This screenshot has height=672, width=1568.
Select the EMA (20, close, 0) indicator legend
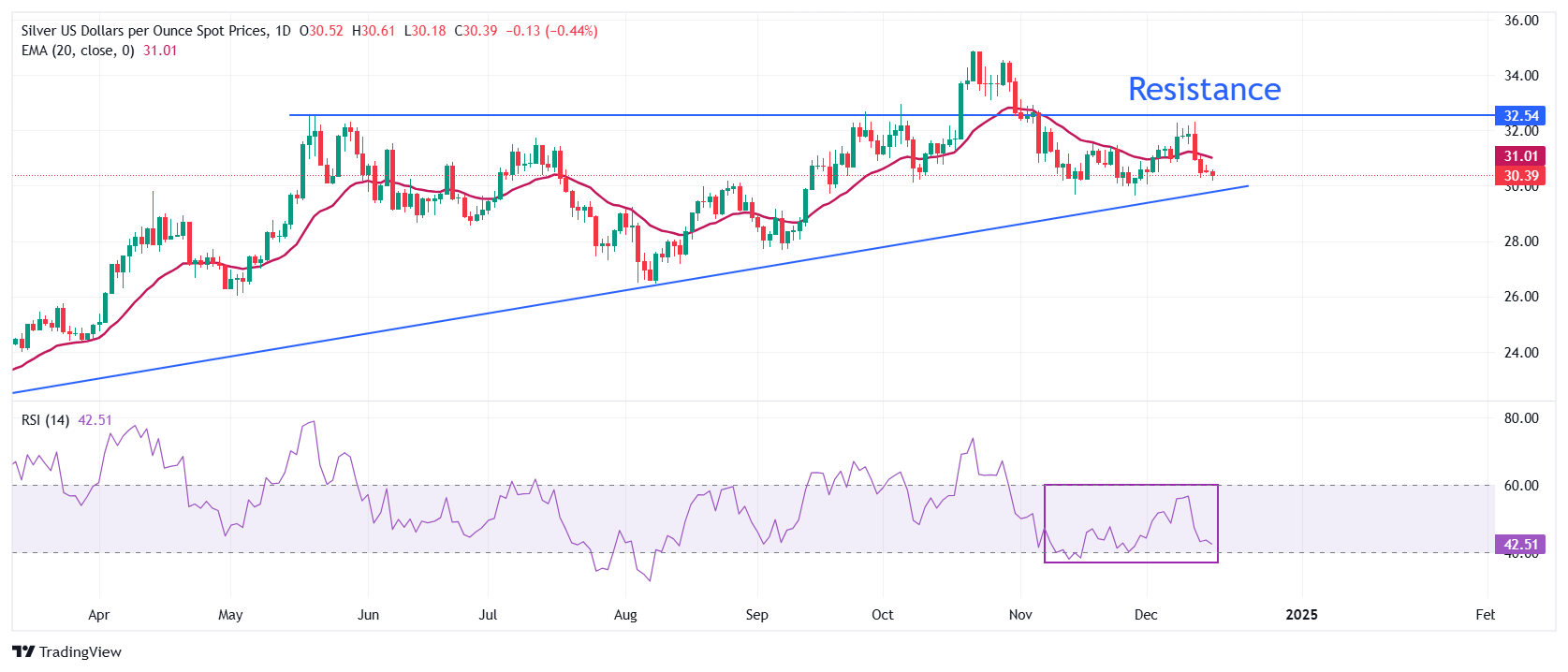(78, 51)
